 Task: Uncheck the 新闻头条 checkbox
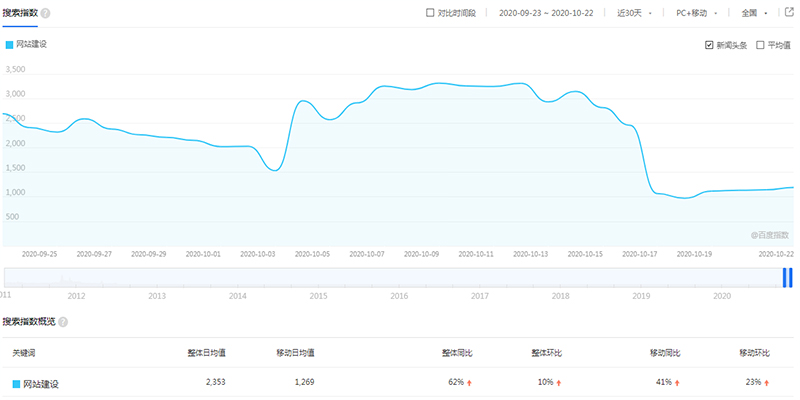(709, 45)
